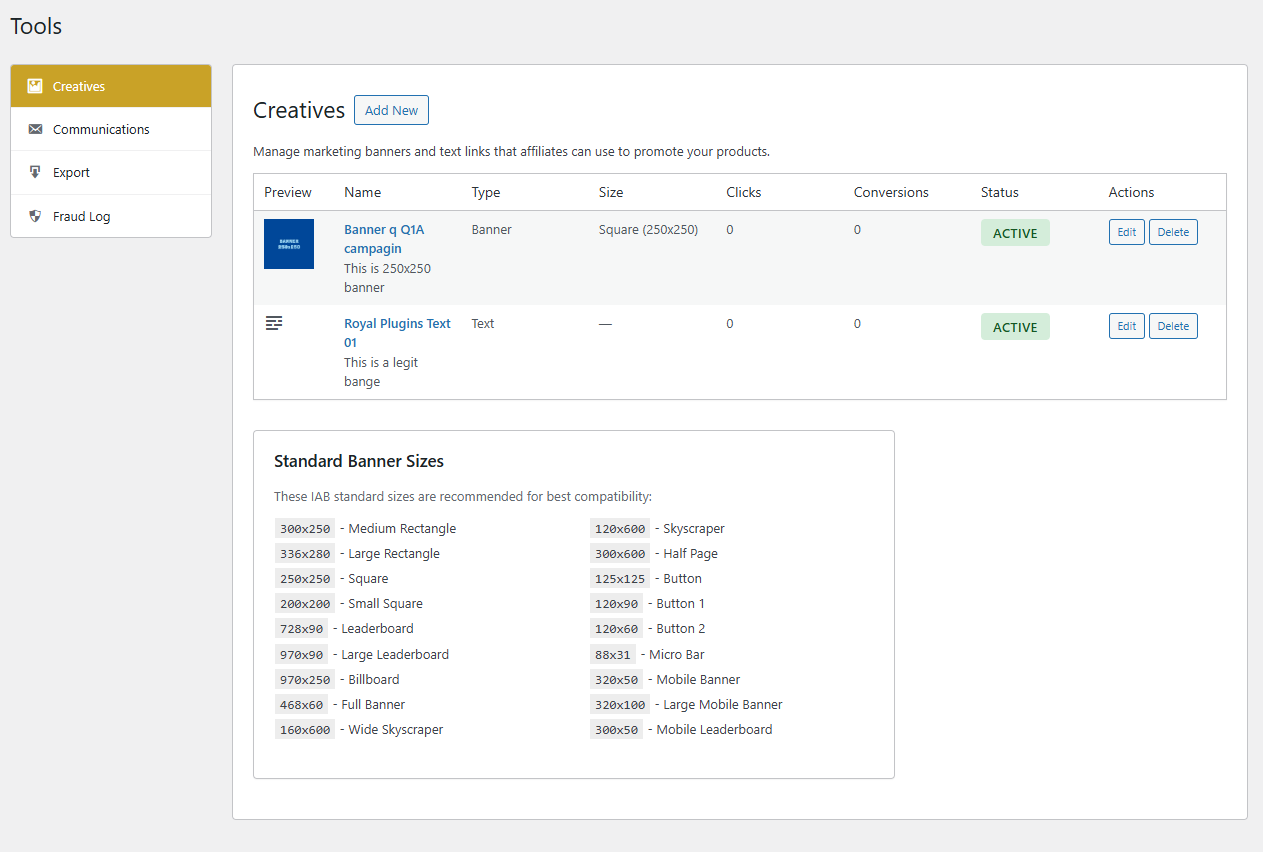The height and width of the screenshot is (852, 1263).
Task: Click the Fraud Log shield icon
Action: pos(35,216)
